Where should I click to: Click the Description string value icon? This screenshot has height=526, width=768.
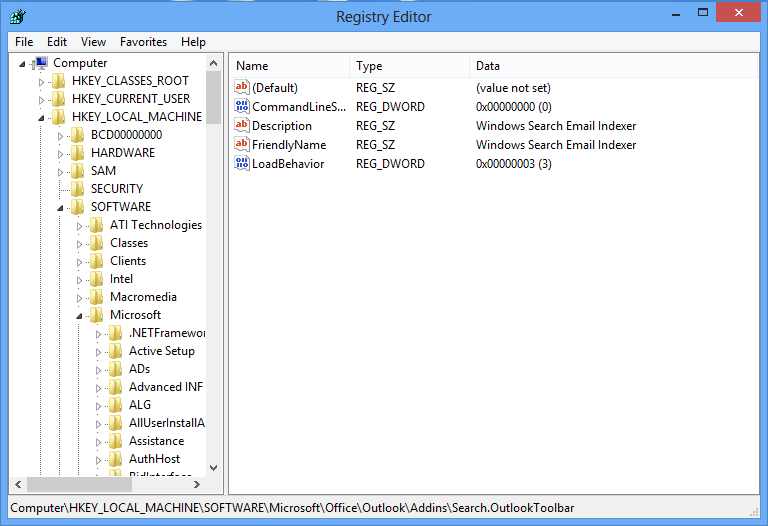click(x=241, y=126)
